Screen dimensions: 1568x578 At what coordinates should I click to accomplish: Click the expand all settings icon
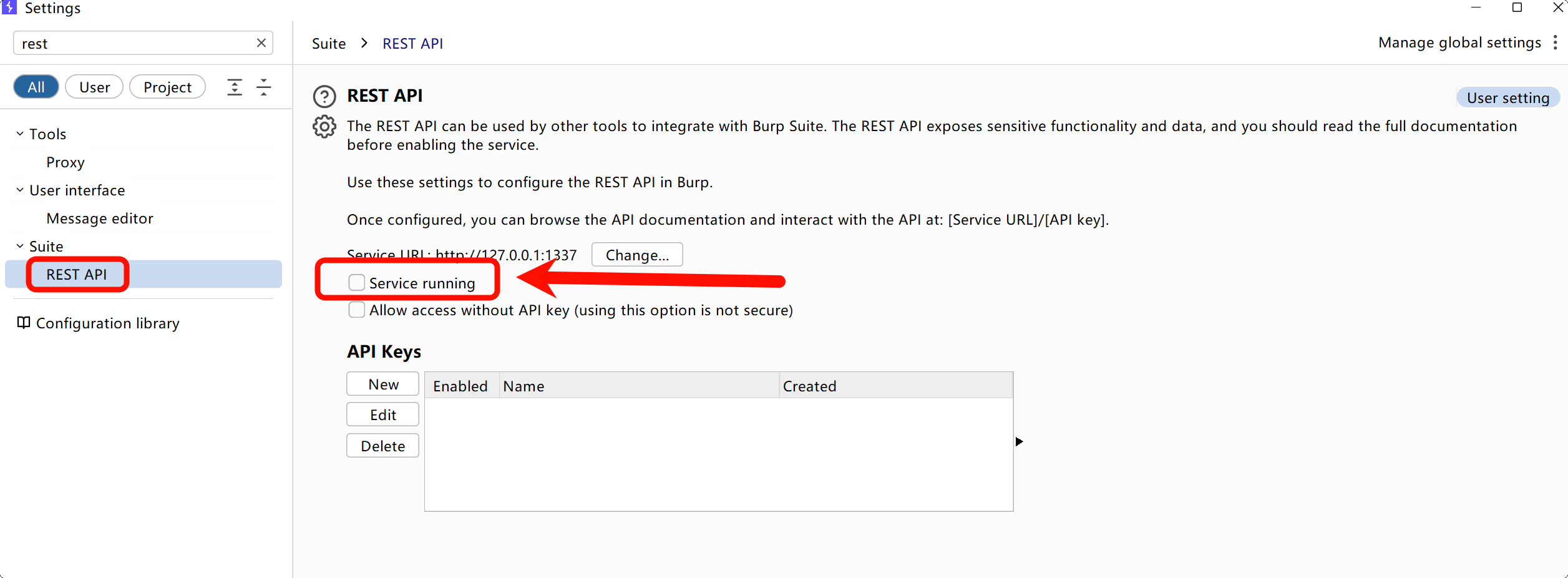click(x=235, y=87)
